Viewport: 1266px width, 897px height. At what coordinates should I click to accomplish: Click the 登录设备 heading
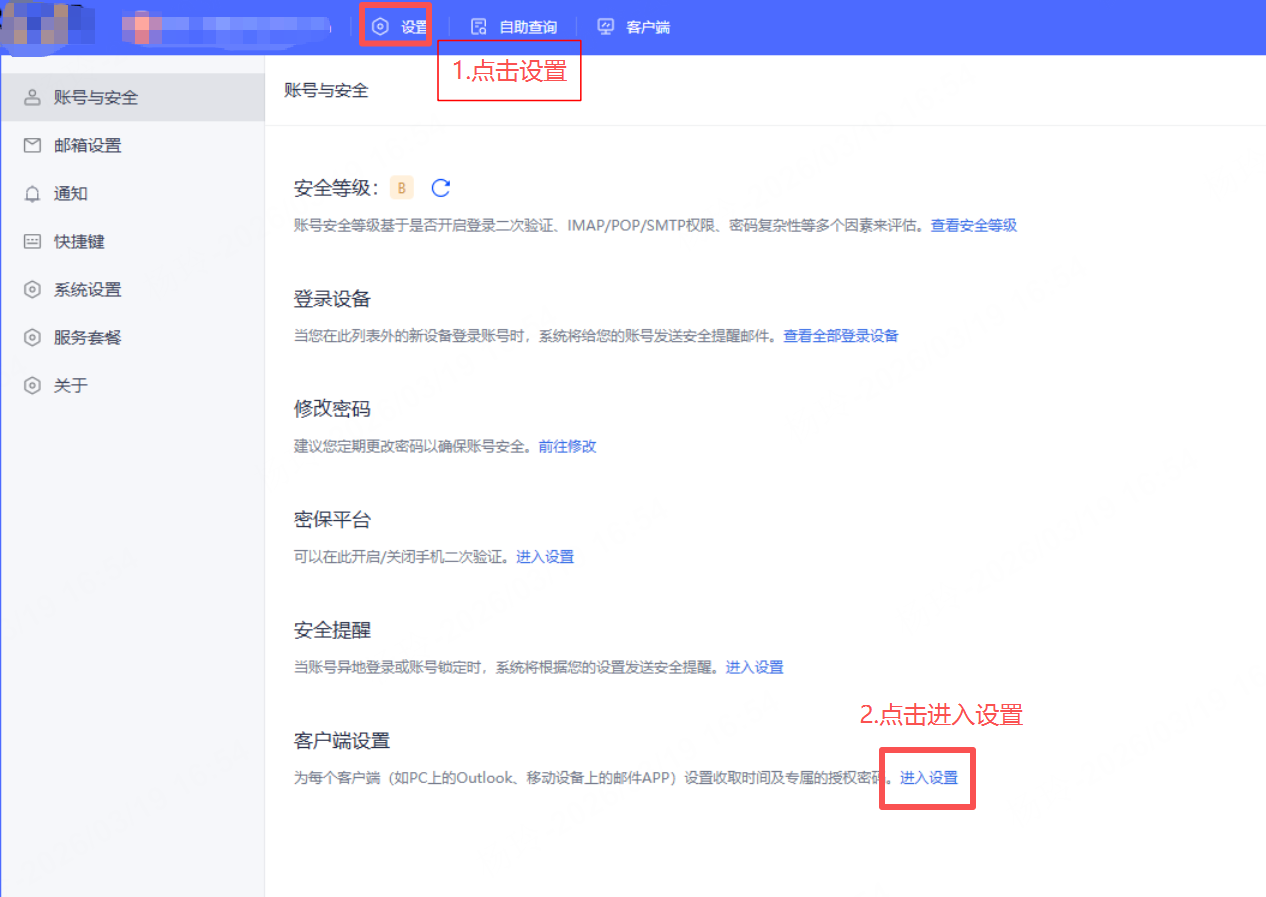[x=332, y=299]
